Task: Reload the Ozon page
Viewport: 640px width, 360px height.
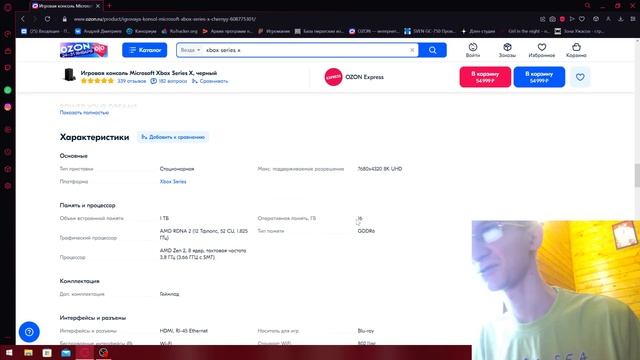Action: (47, 19)
